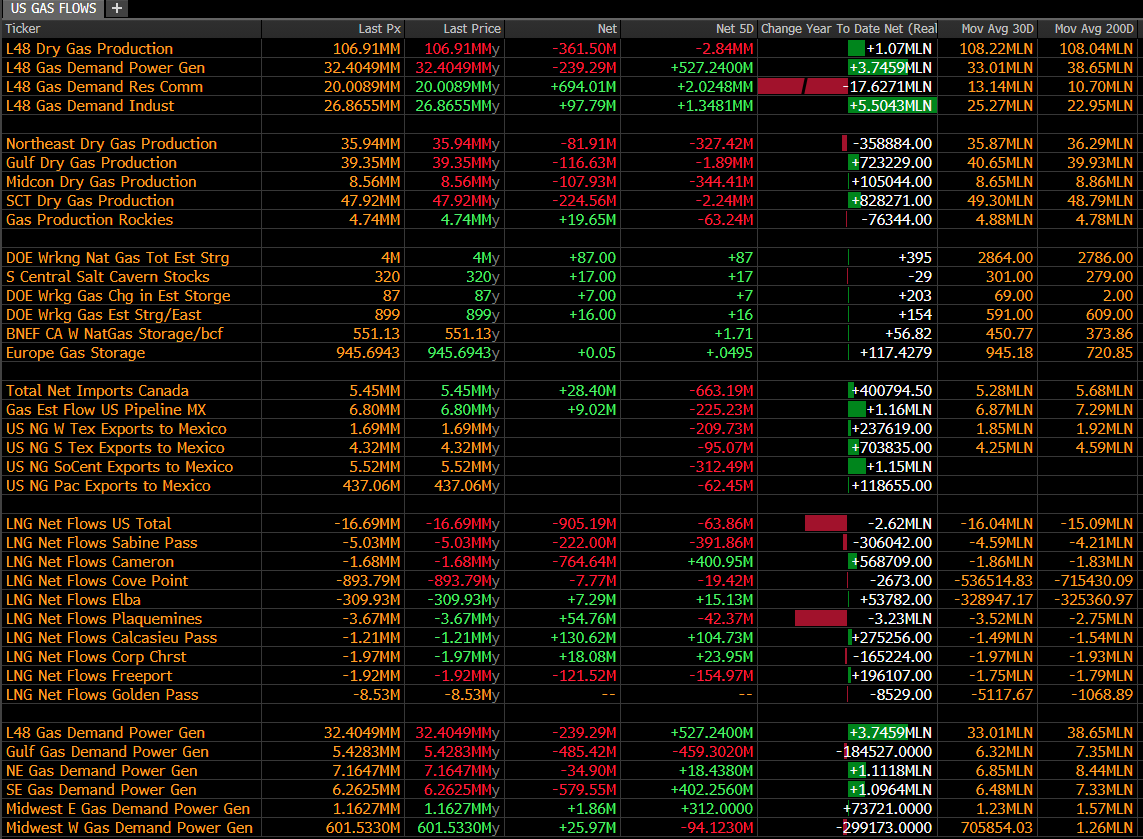Click the 2864.00 moving average value
1143x839 pixels.
tap(1005, 257)
